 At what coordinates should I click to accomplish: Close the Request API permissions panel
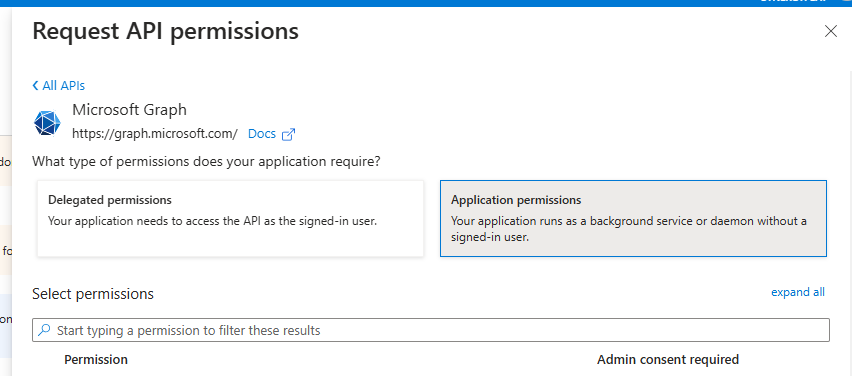coord(831,32)
